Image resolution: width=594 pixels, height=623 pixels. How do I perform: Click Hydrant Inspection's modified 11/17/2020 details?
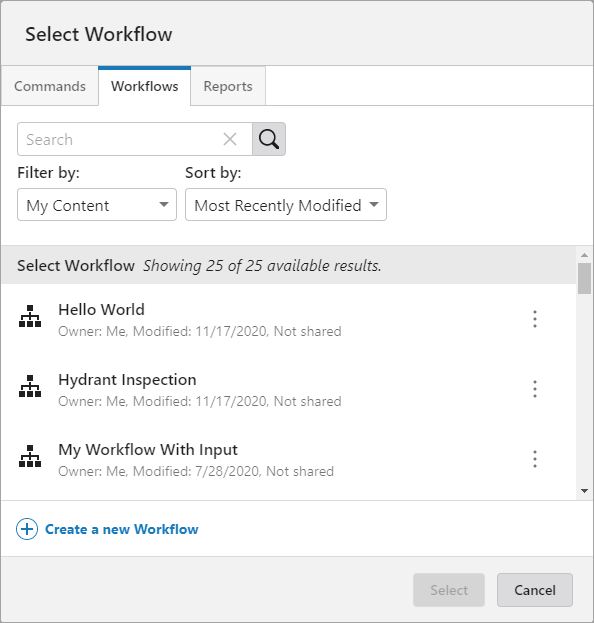pyautogui.click(x=200, y=401)
